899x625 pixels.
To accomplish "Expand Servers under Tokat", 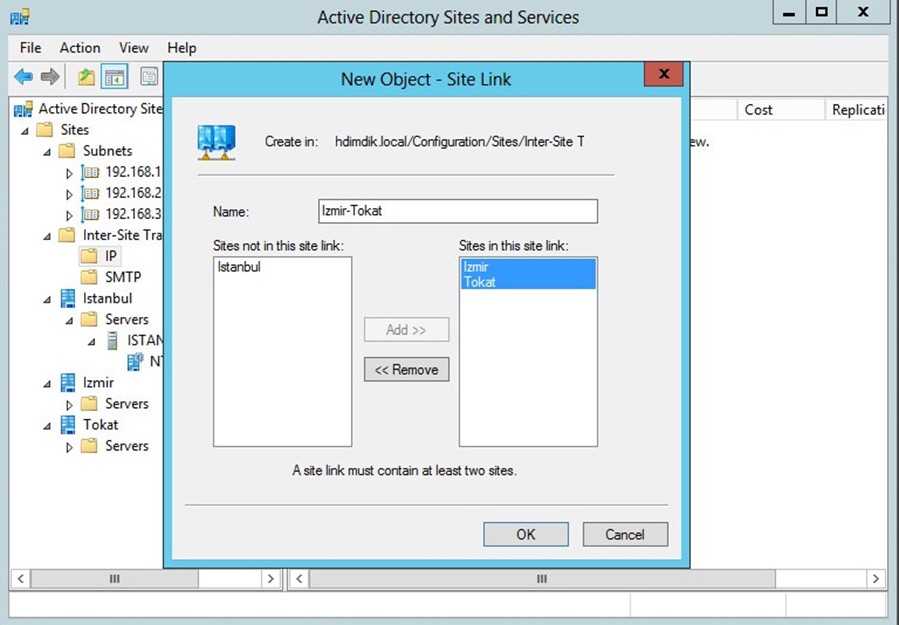I will [69, 447].
